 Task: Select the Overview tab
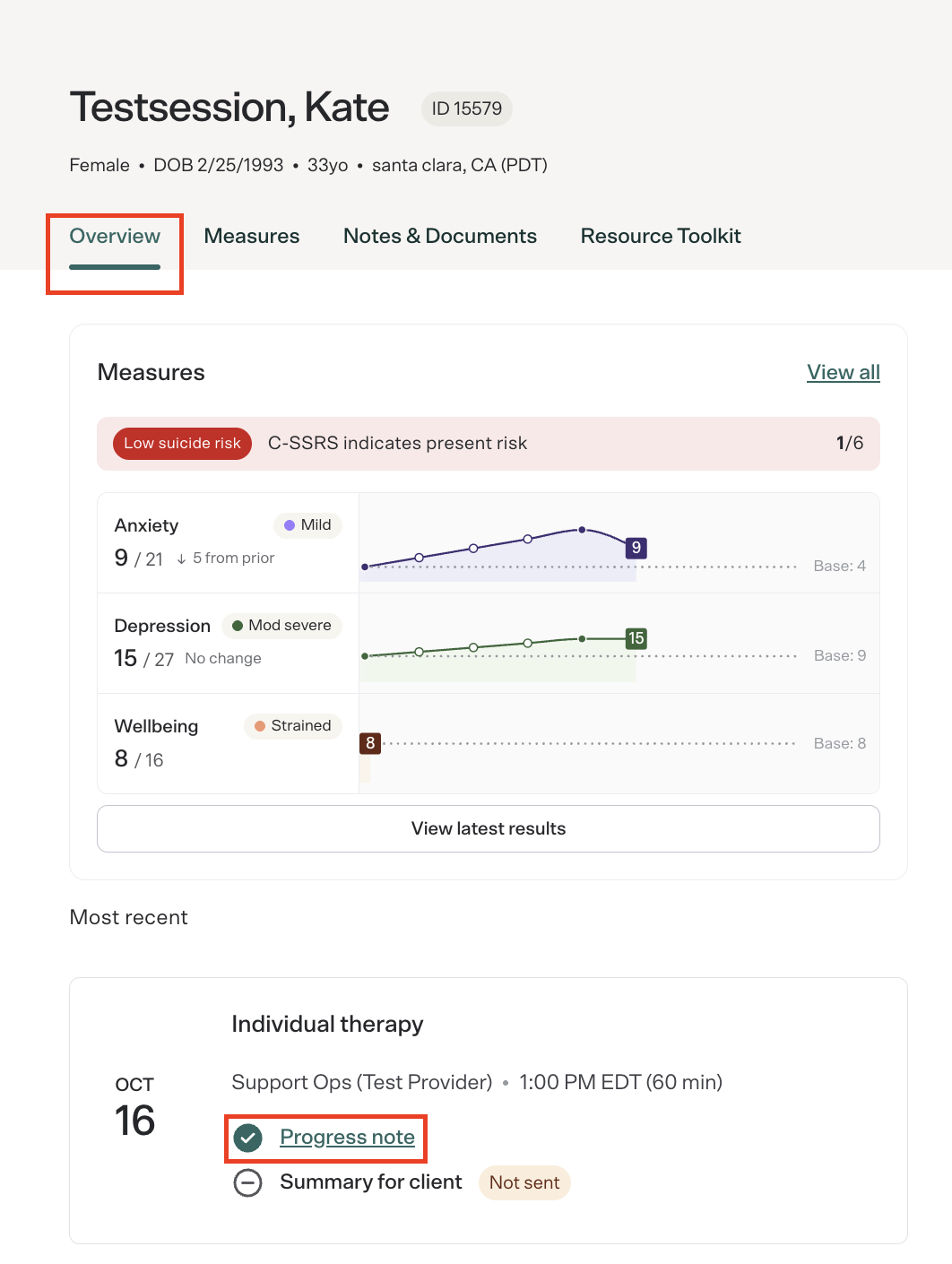[x=115, y=237]
